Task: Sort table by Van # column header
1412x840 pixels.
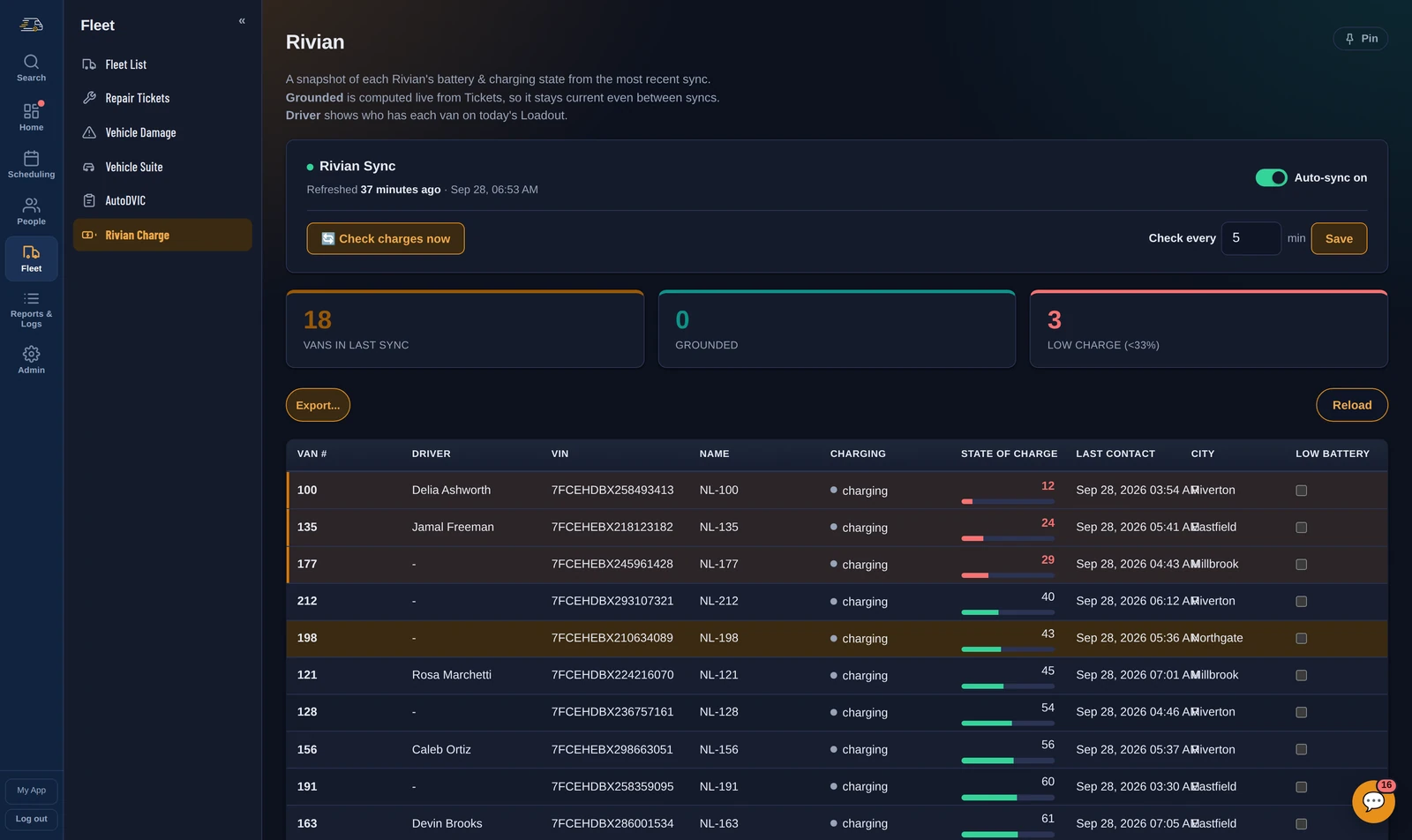Action: click(x=312, y=454)
